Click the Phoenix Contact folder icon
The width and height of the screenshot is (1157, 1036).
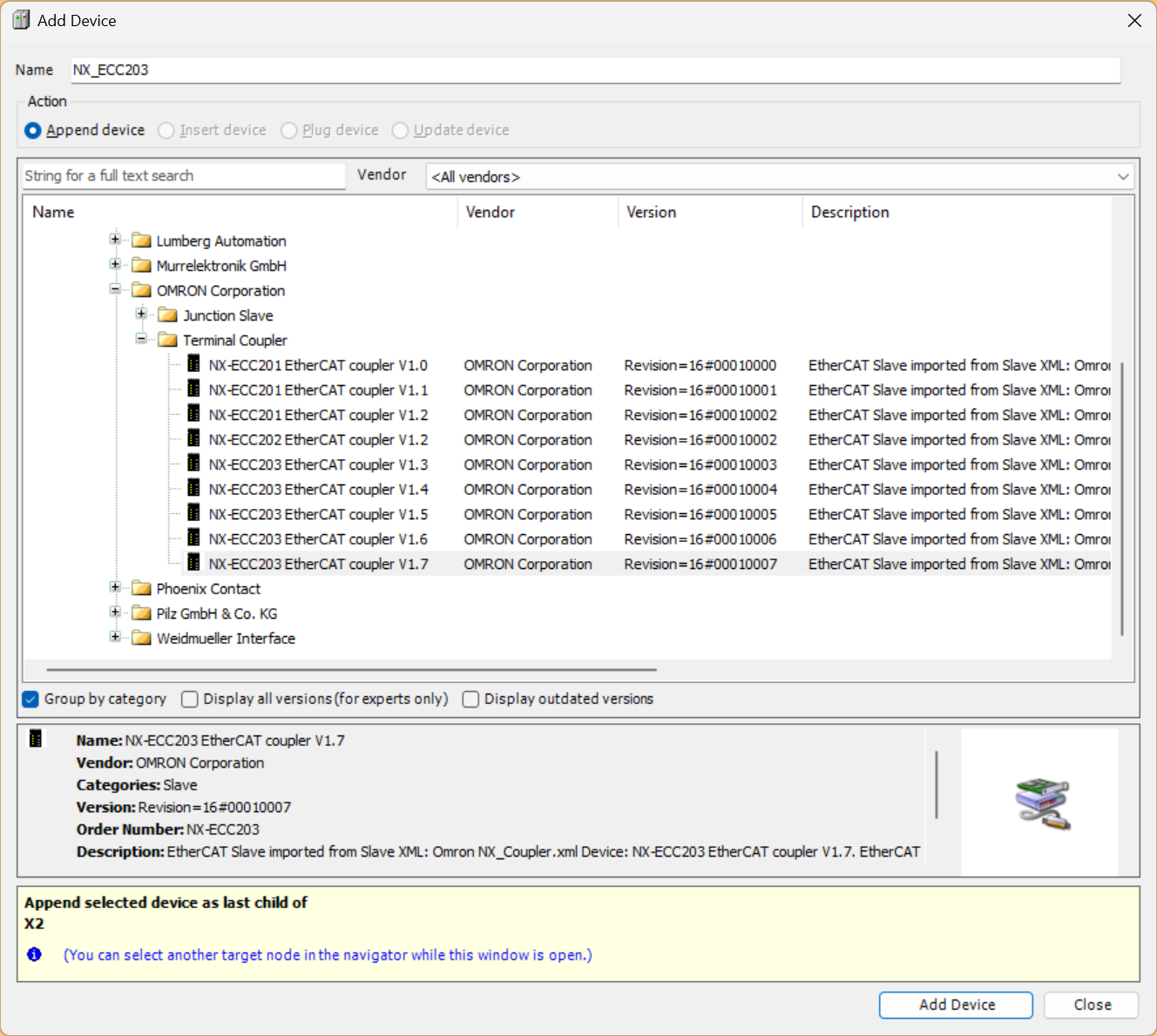click(x=141, y=588)
